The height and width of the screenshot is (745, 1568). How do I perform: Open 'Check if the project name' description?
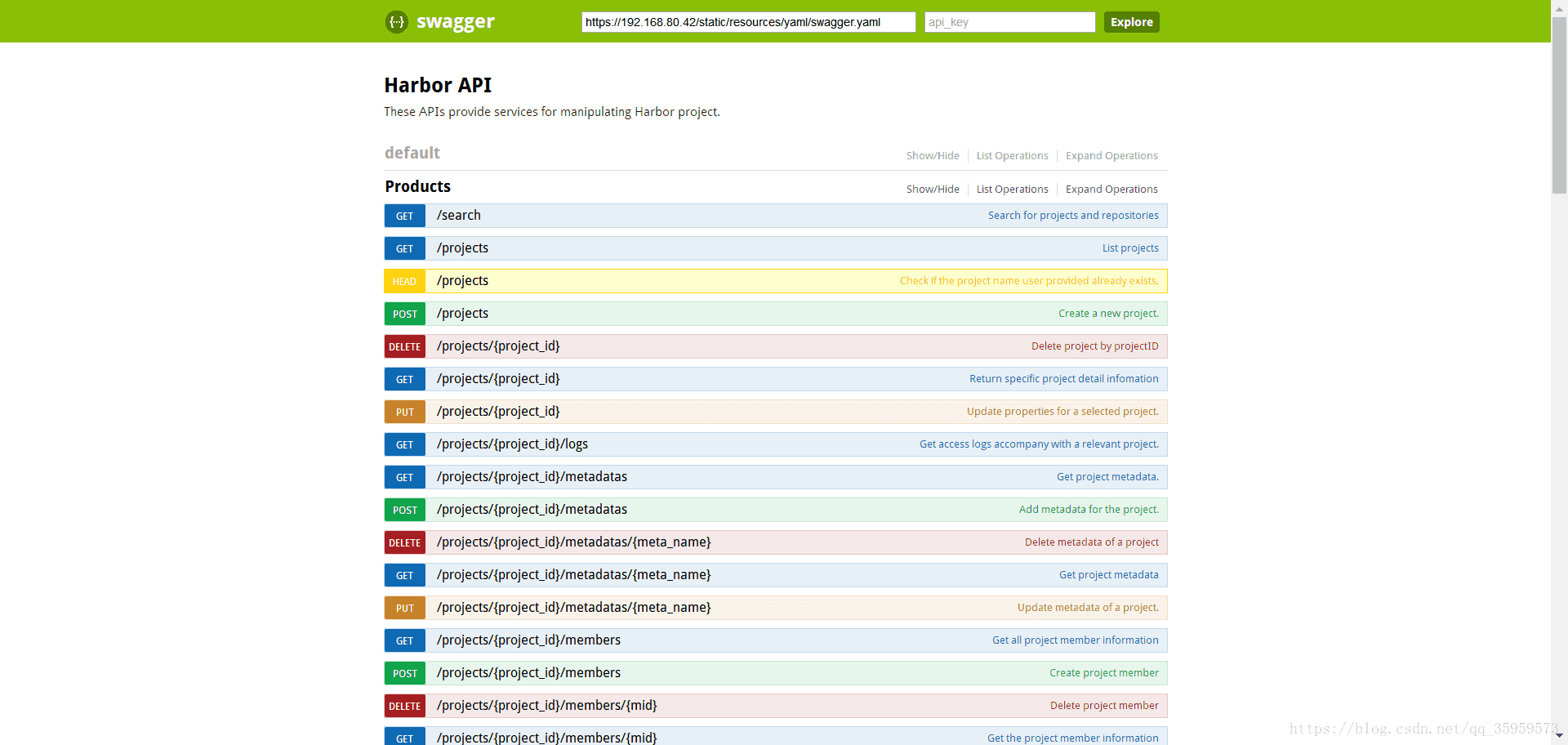pos(1029,281)
